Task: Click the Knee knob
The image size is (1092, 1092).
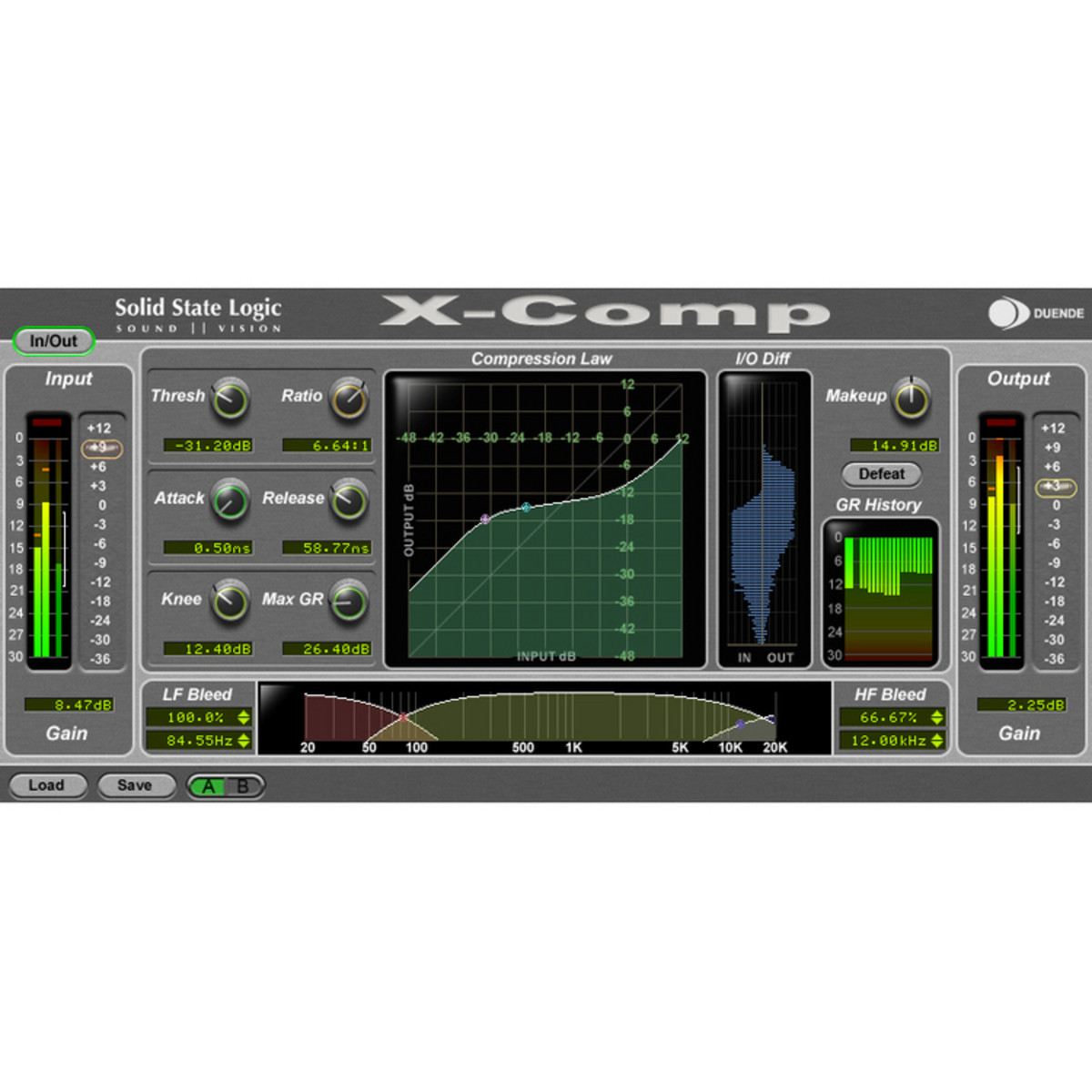Action: point(230,602)
